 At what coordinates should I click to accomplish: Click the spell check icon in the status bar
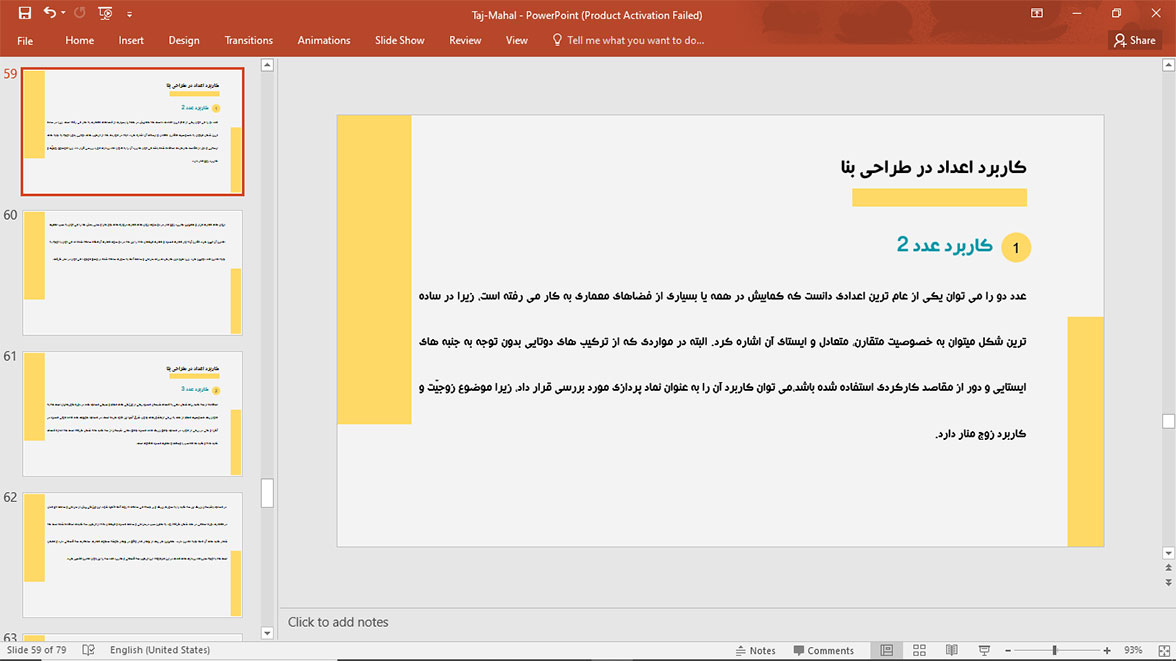click(88, 650)
